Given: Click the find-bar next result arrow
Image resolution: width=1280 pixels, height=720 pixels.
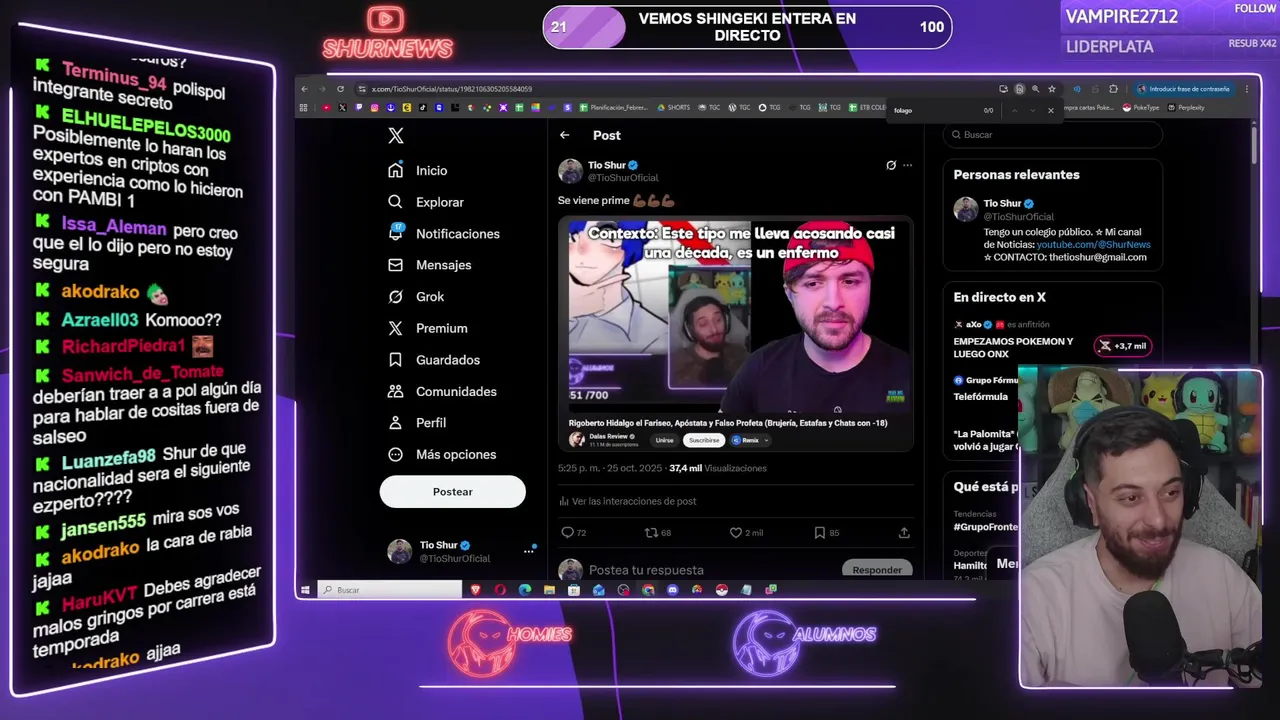Looking at the screenshot, I should (1032, 110).
